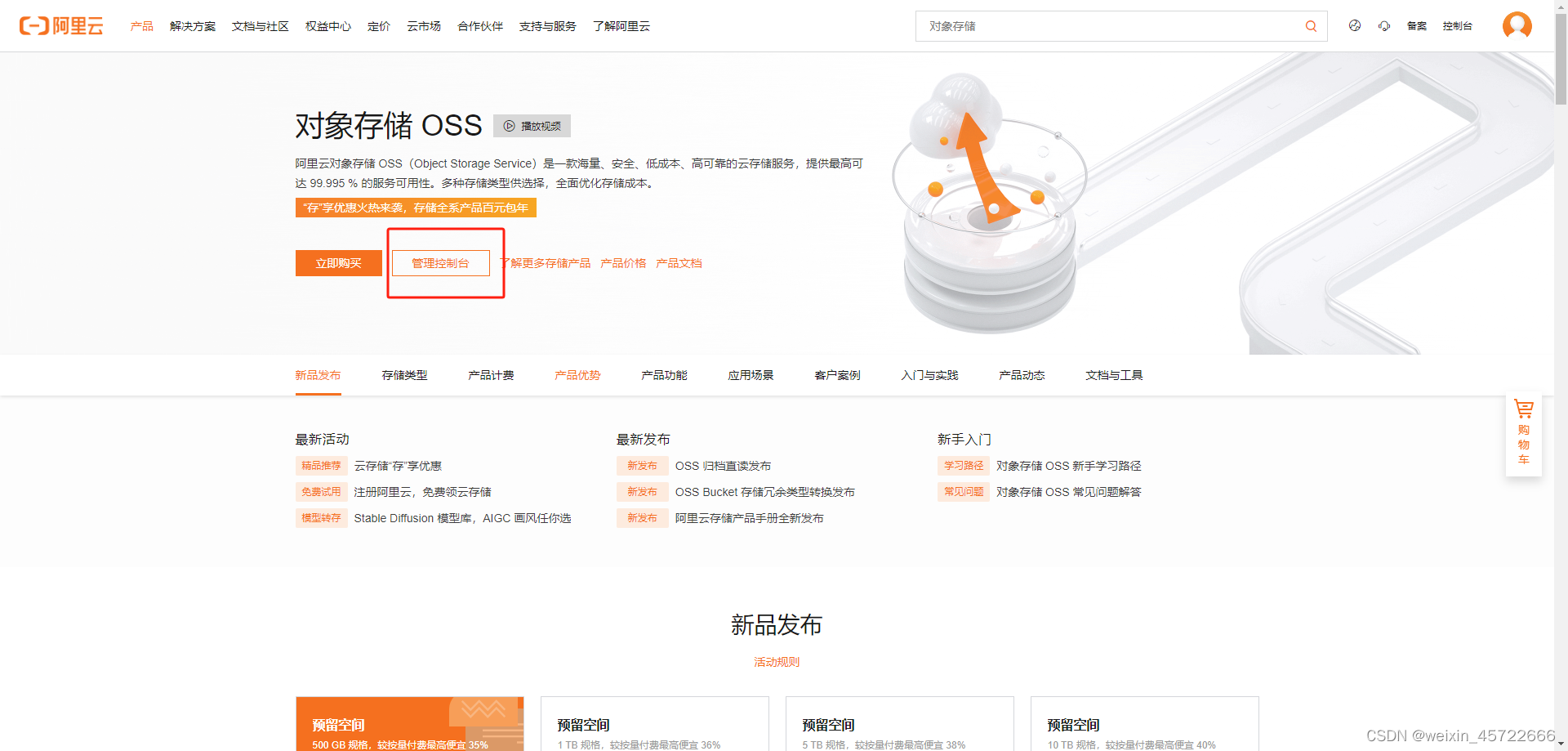
Task: Open the shopping cart sidebar
Action: (1523, 433)
